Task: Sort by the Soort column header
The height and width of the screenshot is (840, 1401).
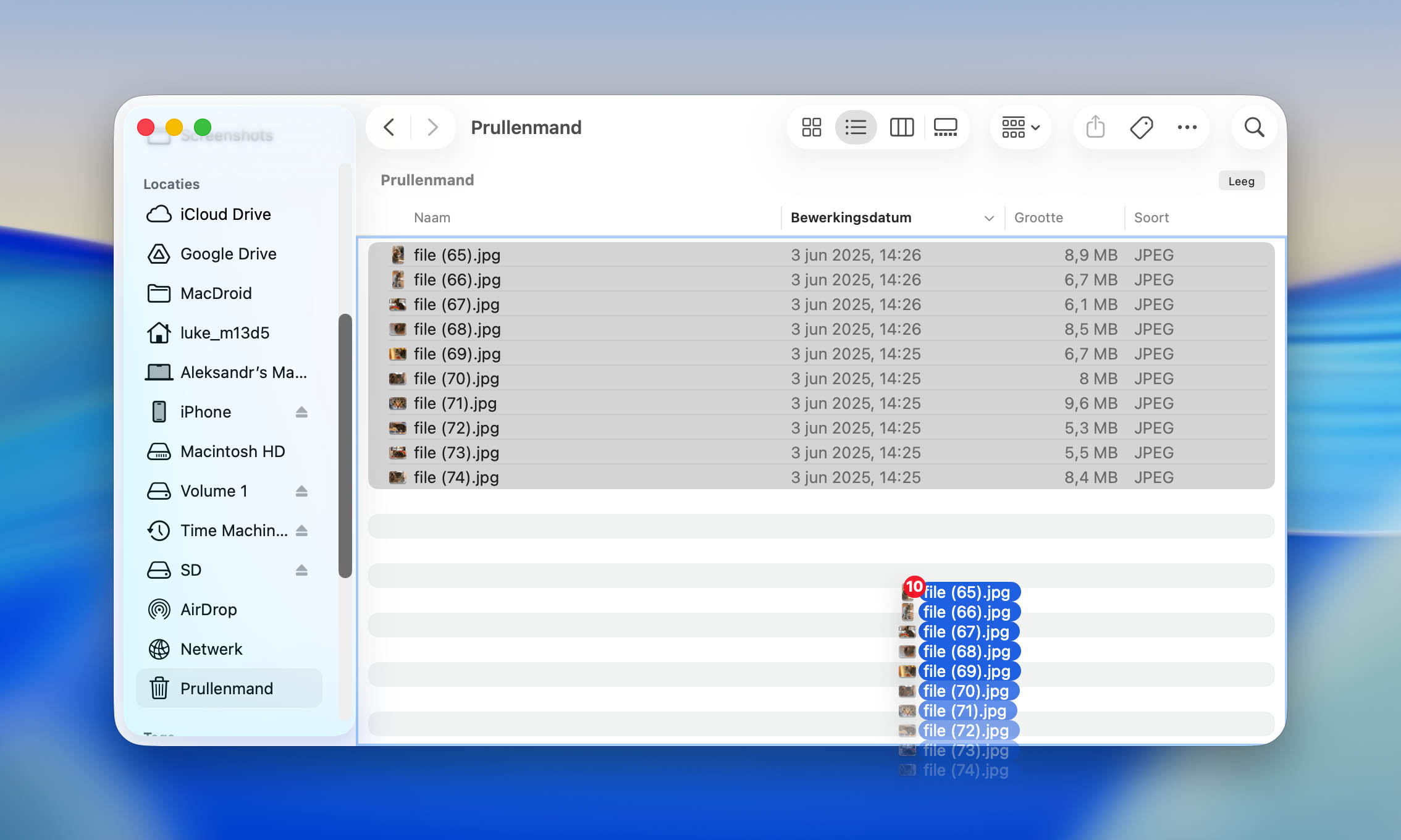Action: [1151, 217]
